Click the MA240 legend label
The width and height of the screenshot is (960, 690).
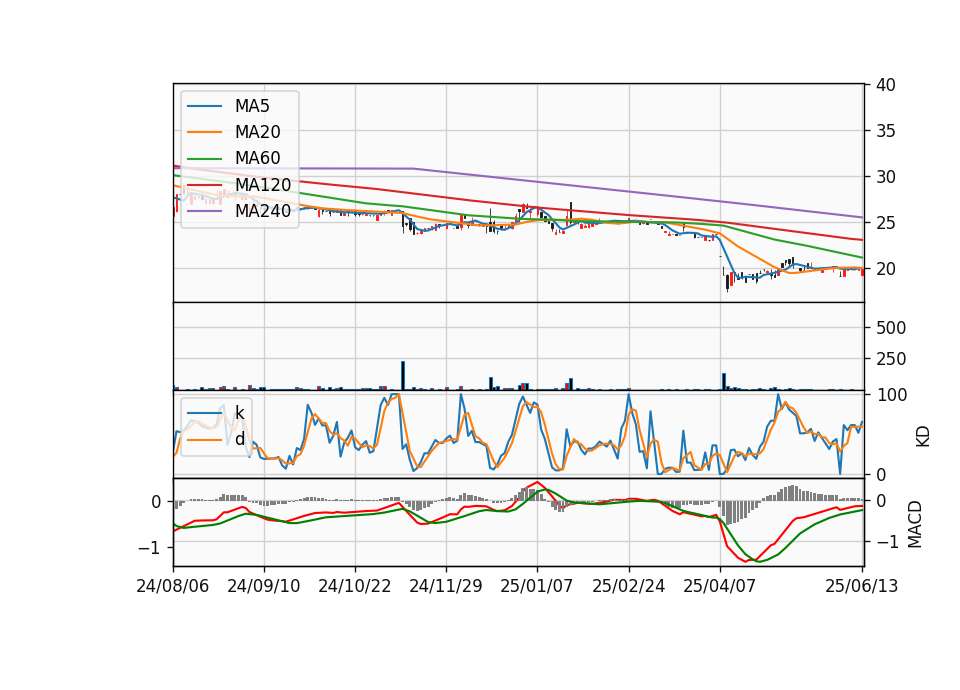[263, 211]
